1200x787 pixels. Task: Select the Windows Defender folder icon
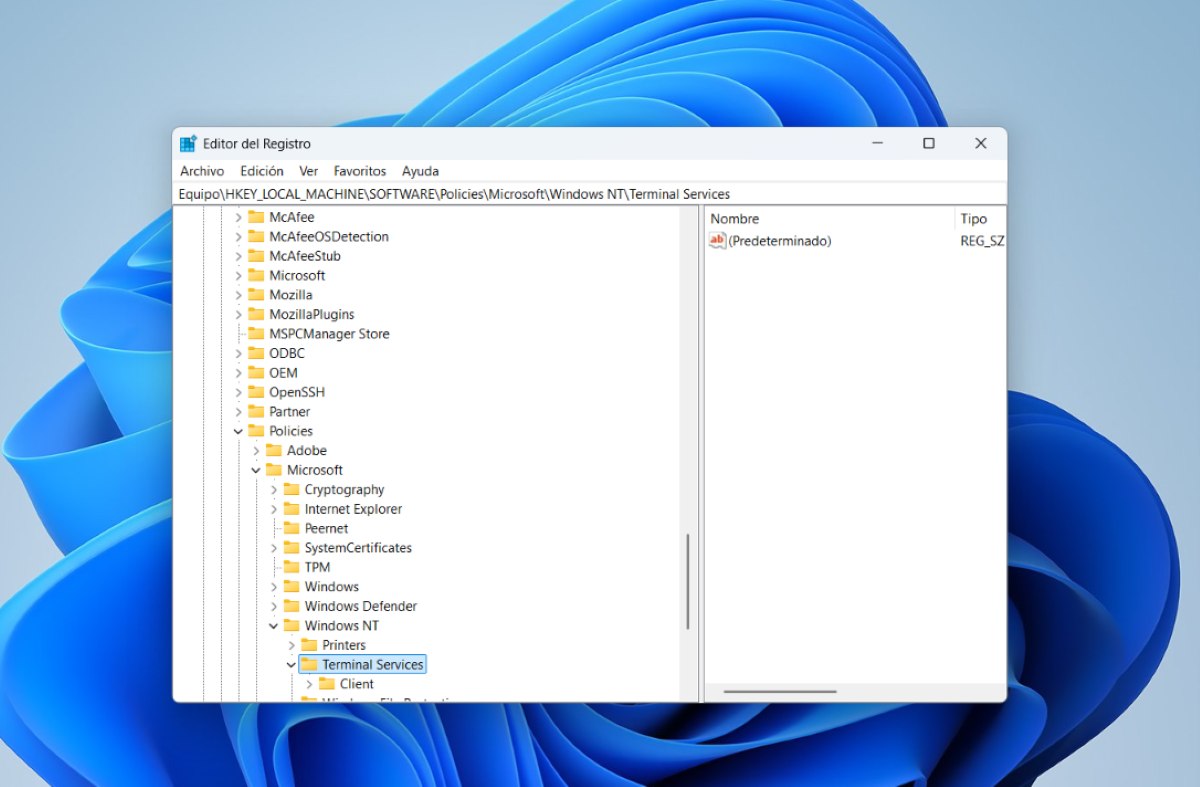292,606
